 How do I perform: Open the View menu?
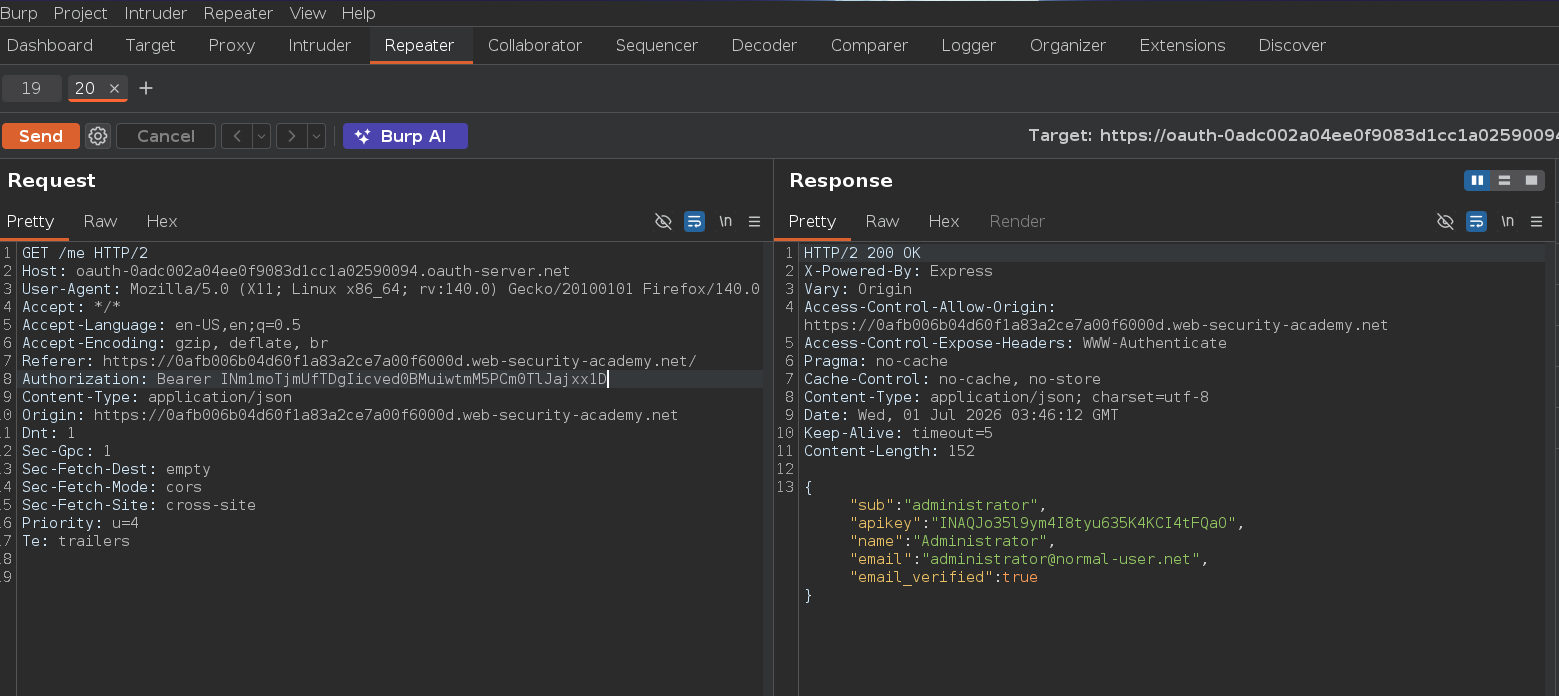308,13
